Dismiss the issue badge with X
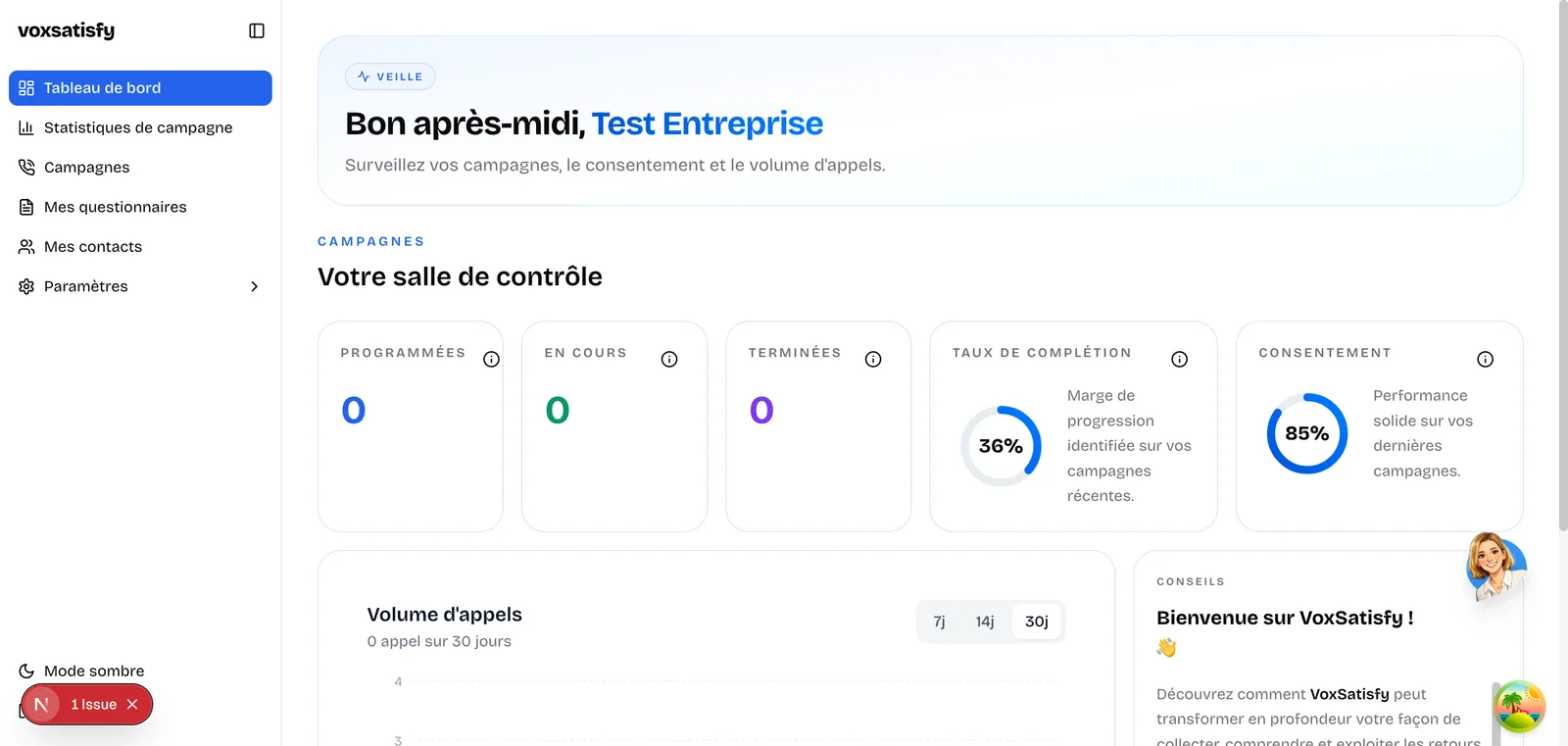The height and width of the screenshot is (746, 1568). (132, 705)
